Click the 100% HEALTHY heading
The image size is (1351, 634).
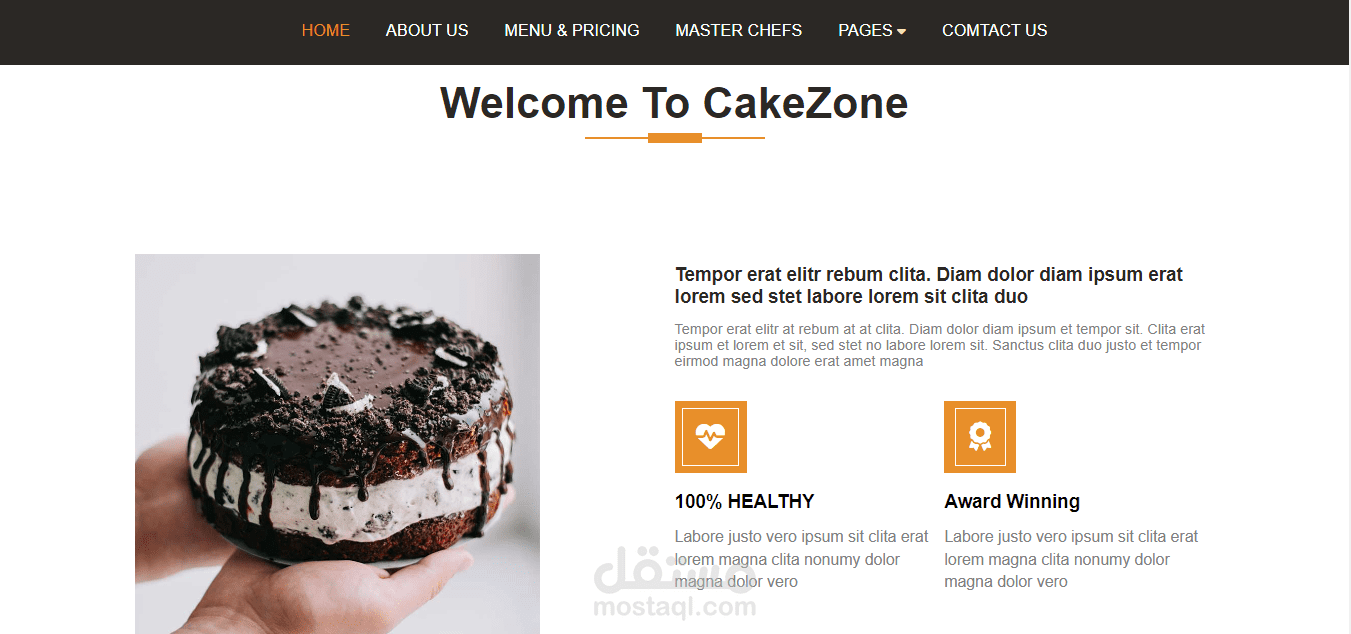[x=744, y=501]
